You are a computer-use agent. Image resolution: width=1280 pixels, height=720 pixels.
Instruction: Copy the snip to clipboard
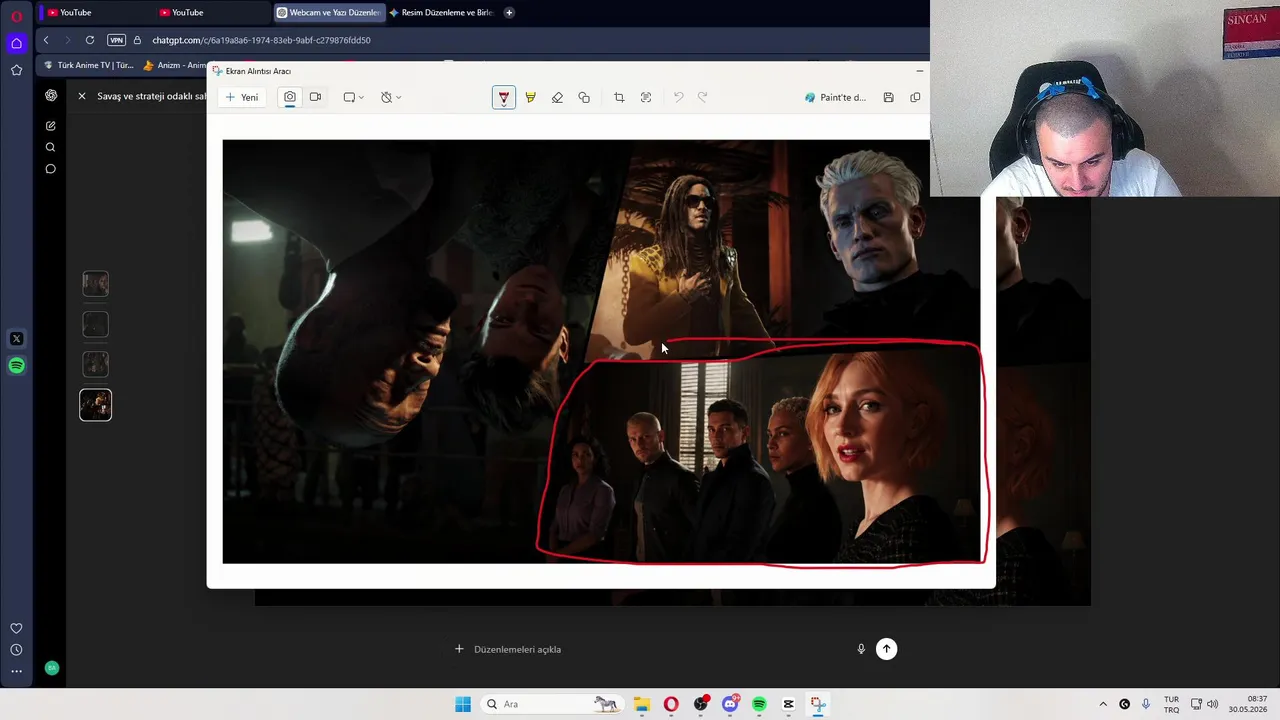tap(915, 97)
